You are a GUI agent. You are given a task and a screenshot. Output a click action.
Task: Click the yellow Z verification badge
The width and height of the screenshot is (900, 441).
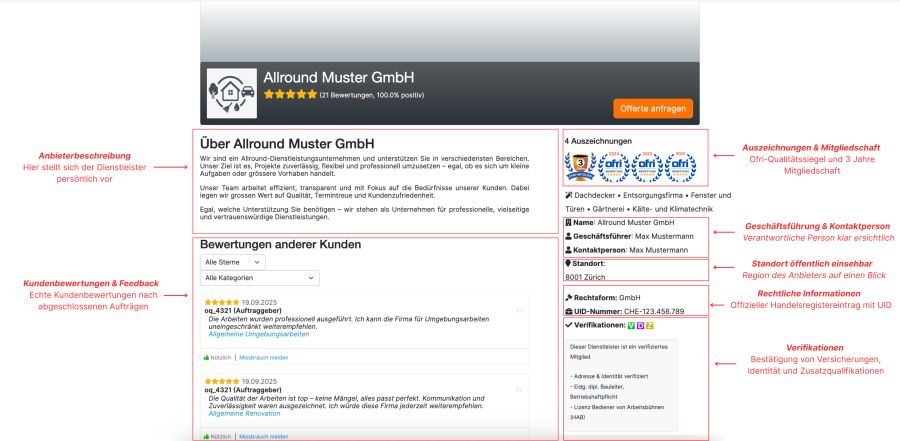[650, 326]
